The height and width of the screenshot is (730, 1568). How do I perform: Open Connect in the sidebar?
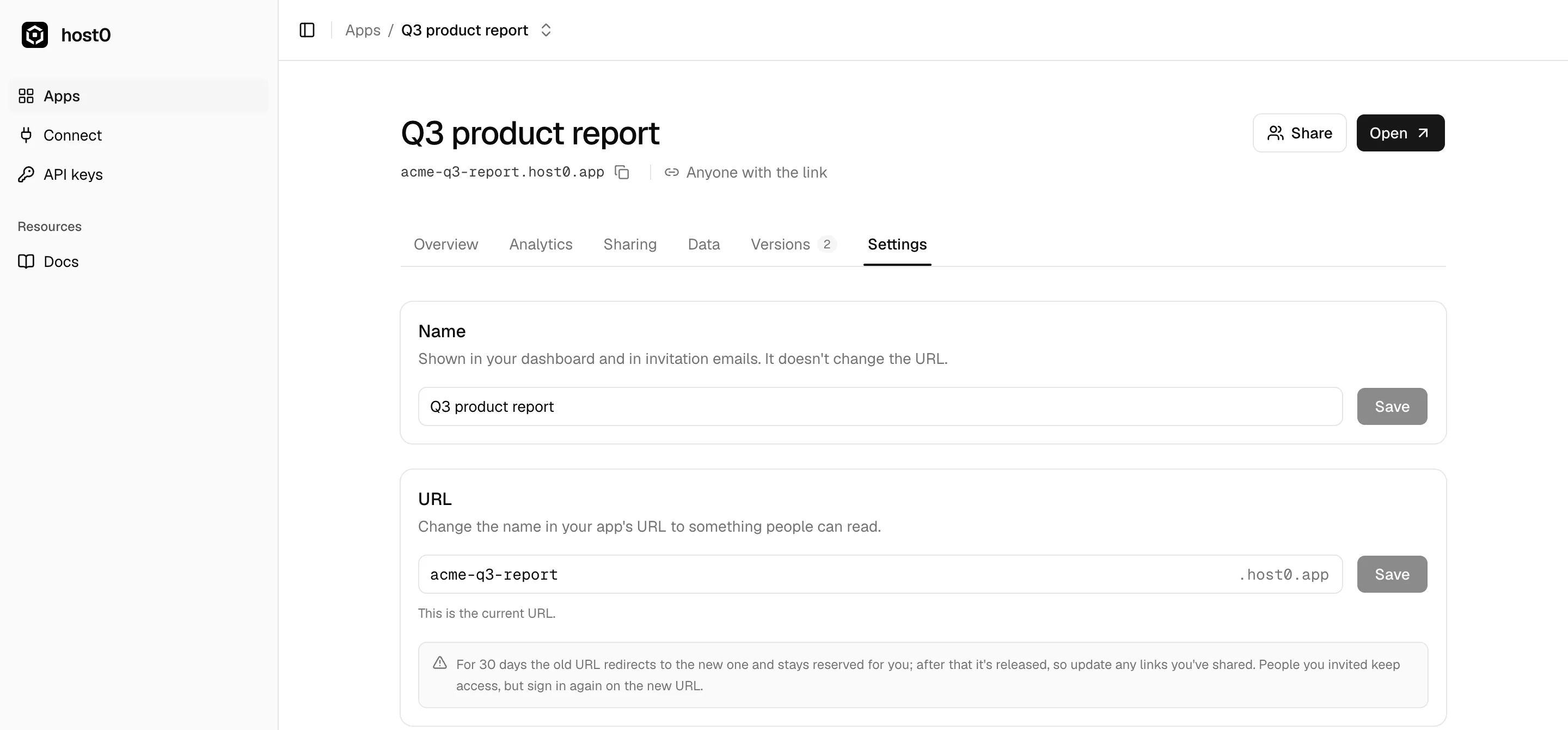click(139, 135)
